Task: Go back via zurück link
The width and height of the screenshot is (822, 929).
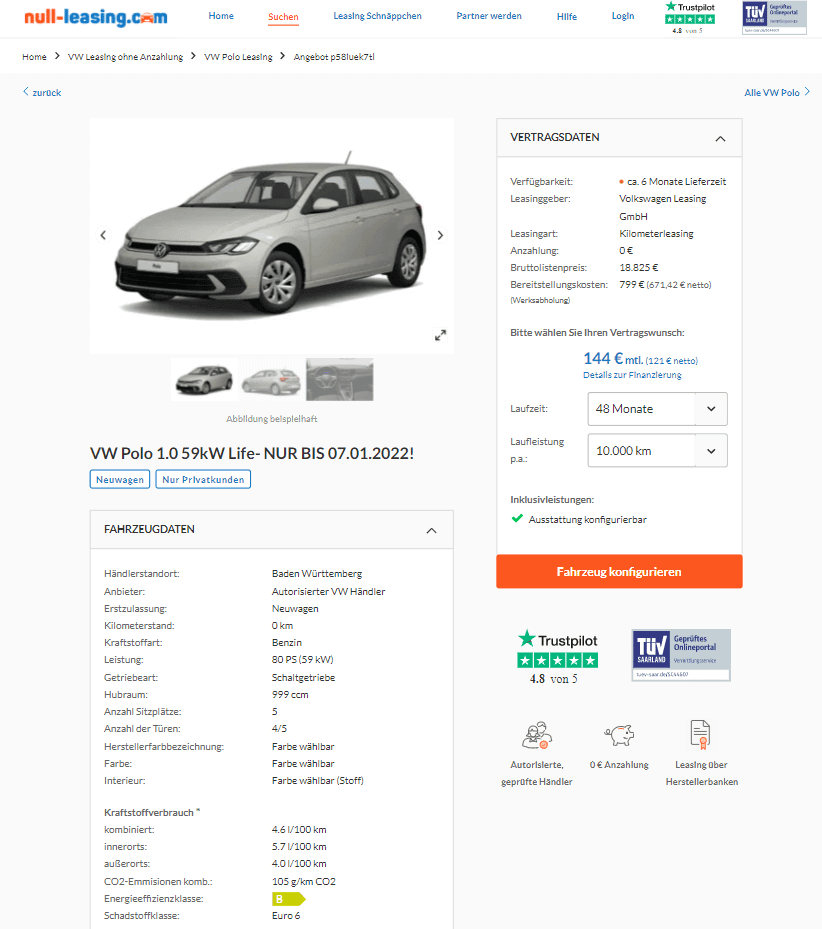Action: 47,92
